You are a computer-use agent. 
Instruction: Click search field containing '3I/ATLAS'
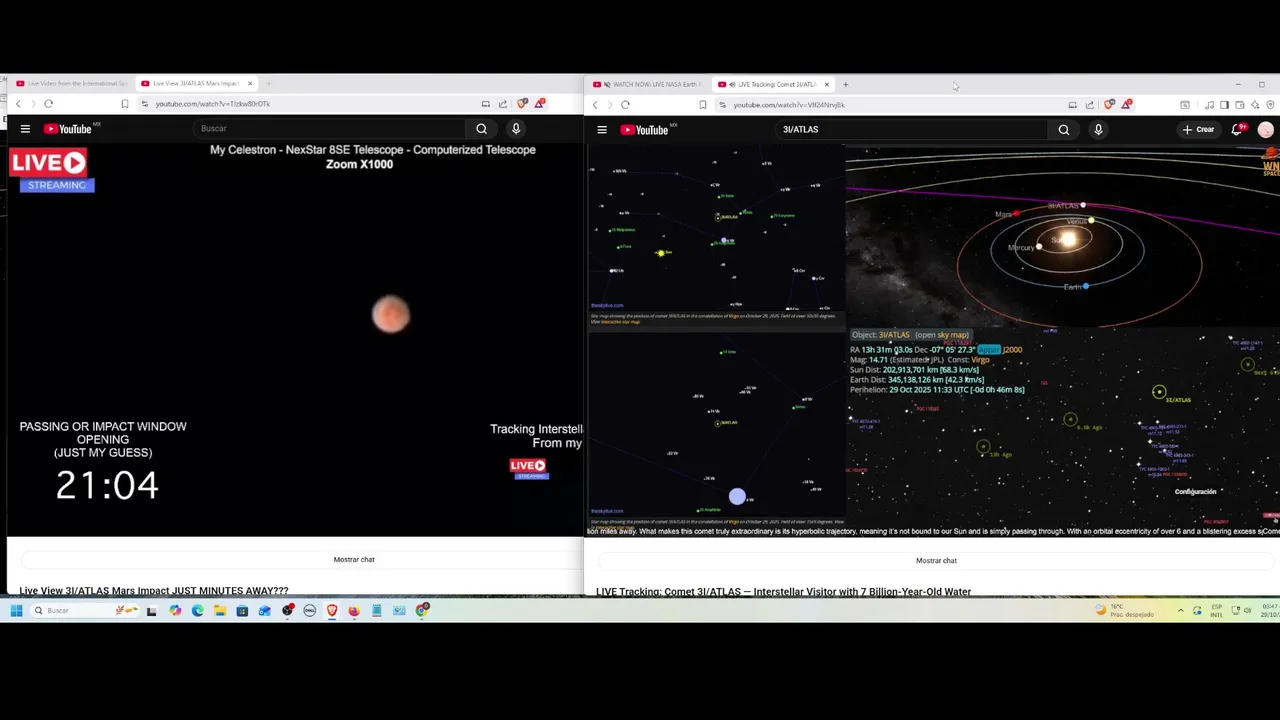point(912,129)
